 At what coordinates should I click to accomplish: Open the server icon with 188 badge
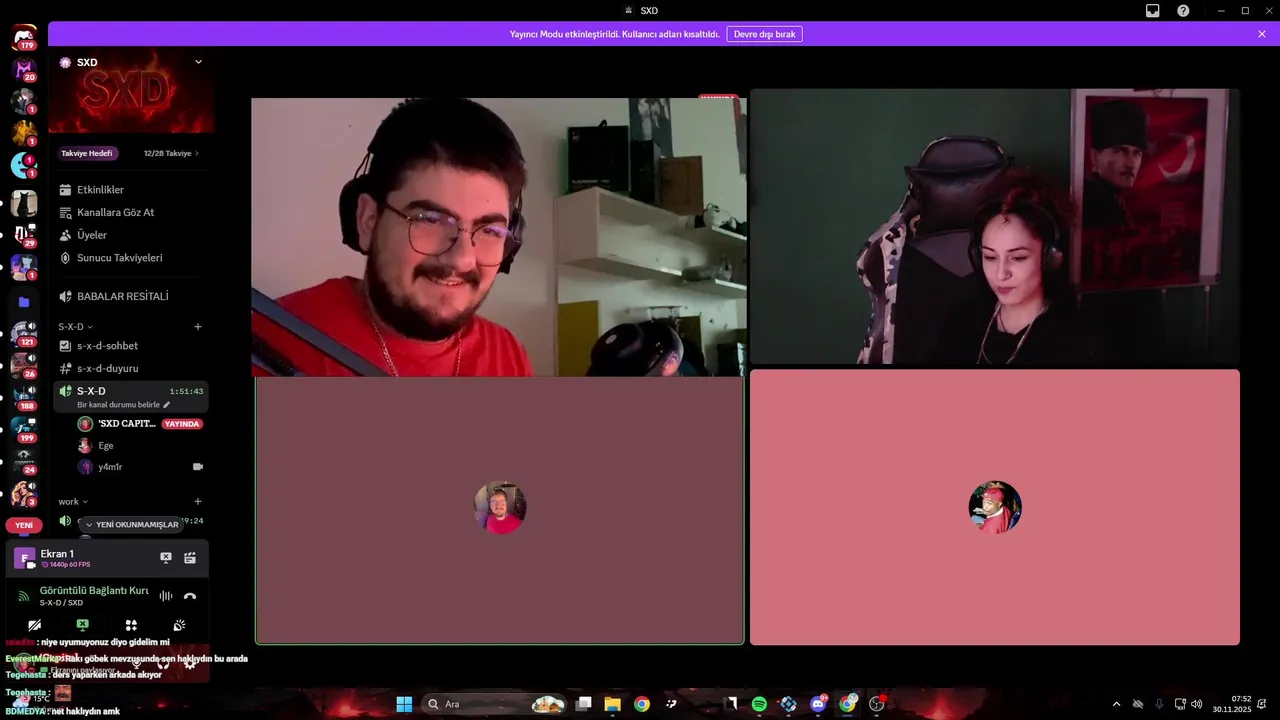point(22,397)
